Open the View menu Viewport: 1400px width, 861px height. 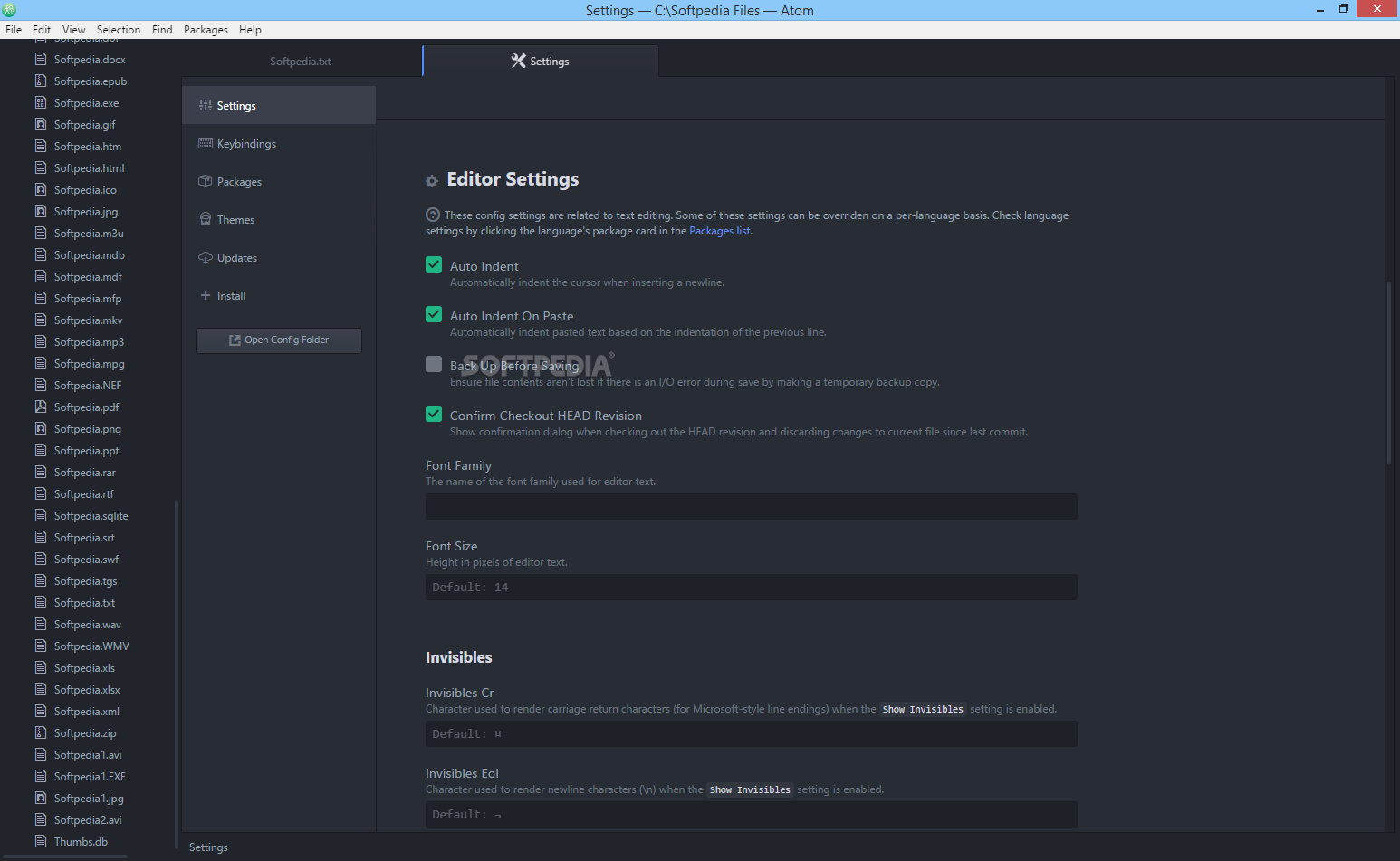tap(74, 30)
